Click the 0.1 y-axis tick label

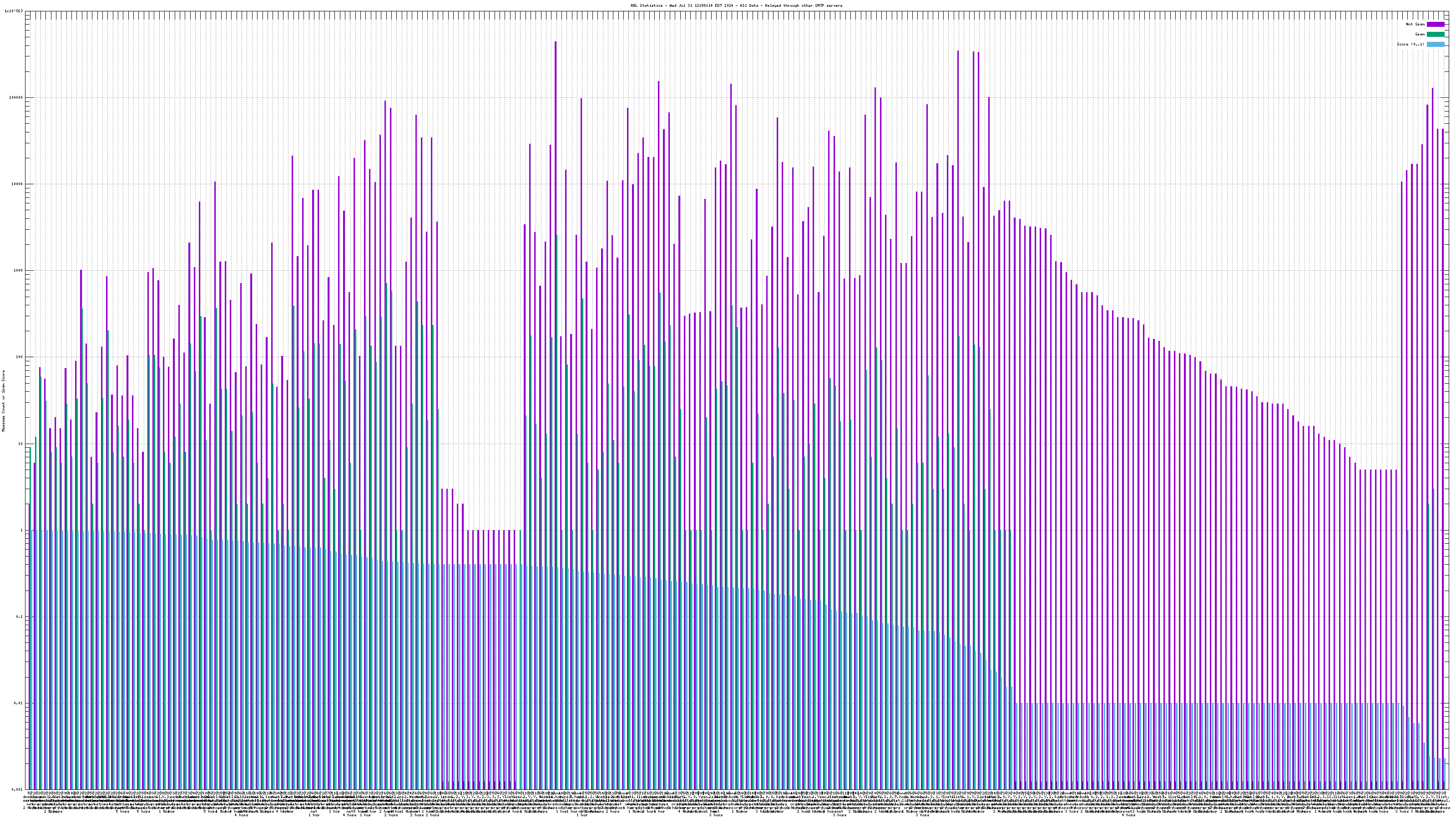coord(20,617)
